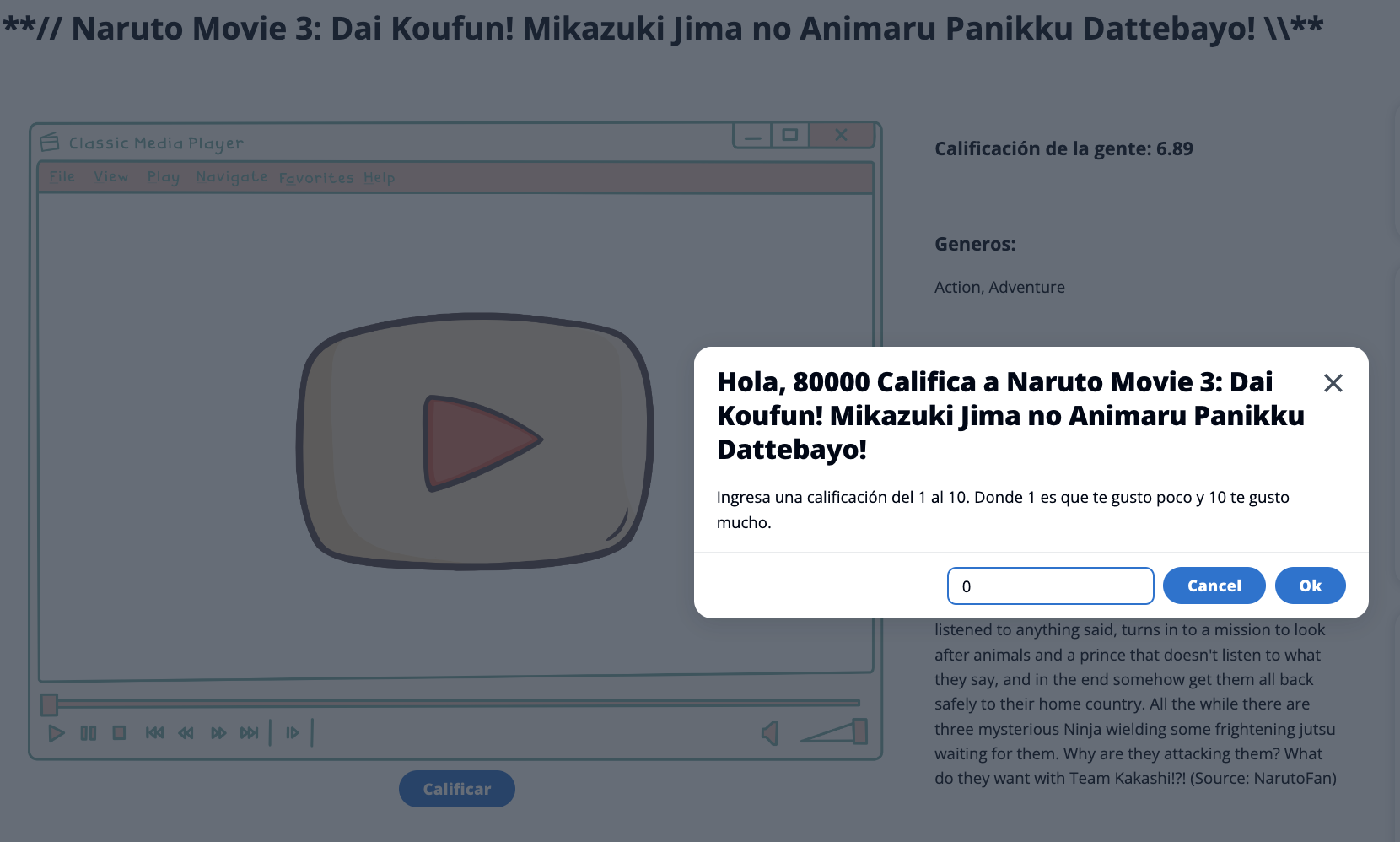Close the rating dialog with the X

pyautogui.click(x=1333, y=383)
